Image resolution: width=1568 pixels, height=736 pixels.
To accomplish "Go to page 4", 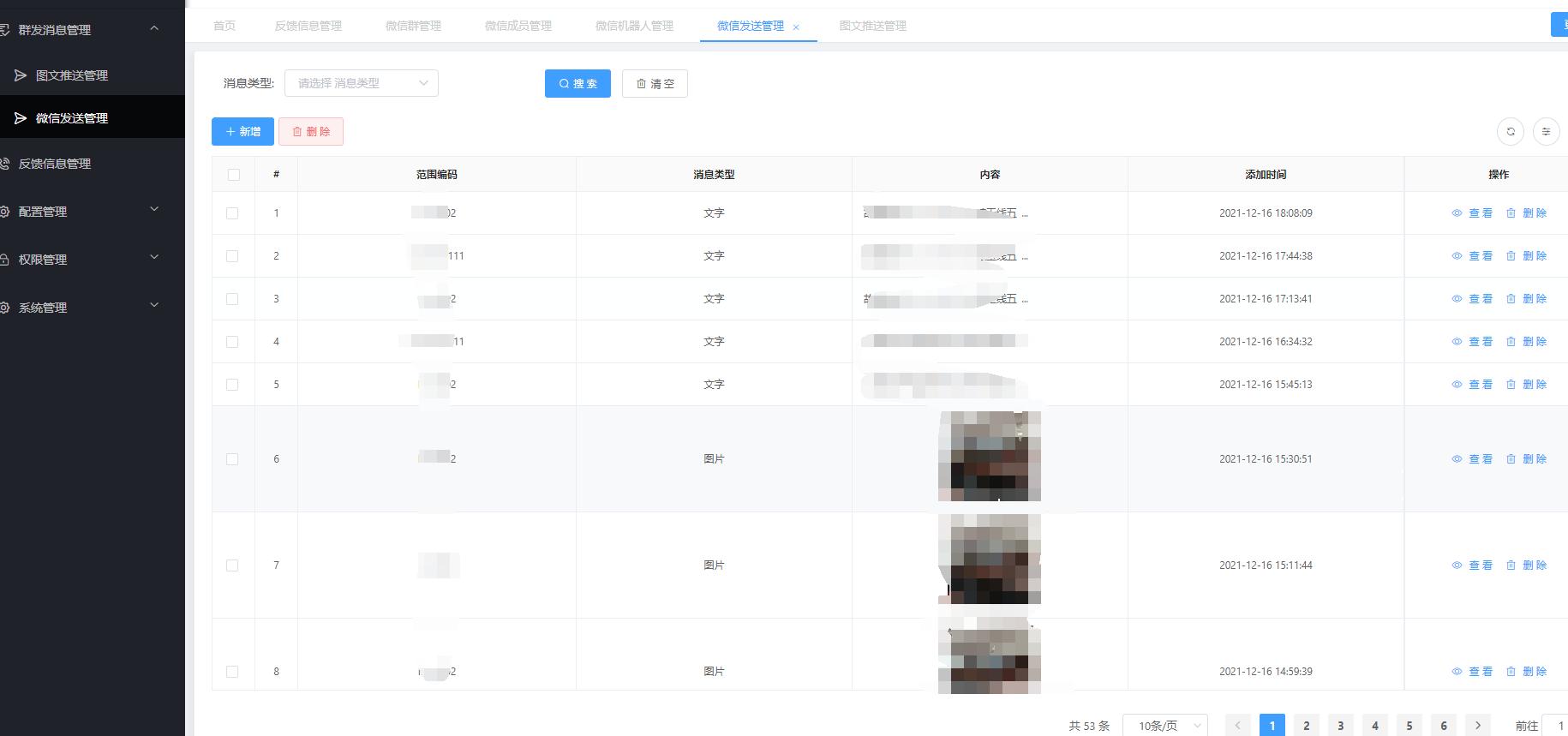I will (x=1375, y=726).
